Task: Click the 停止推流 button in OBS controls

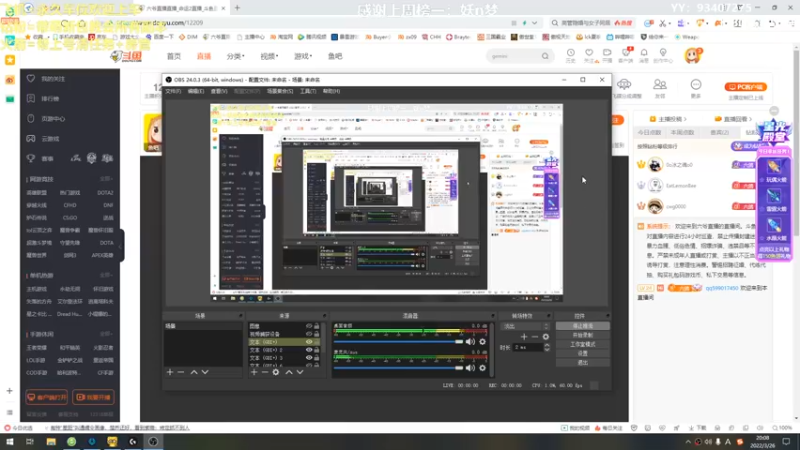Action: [x=583, y=326]
